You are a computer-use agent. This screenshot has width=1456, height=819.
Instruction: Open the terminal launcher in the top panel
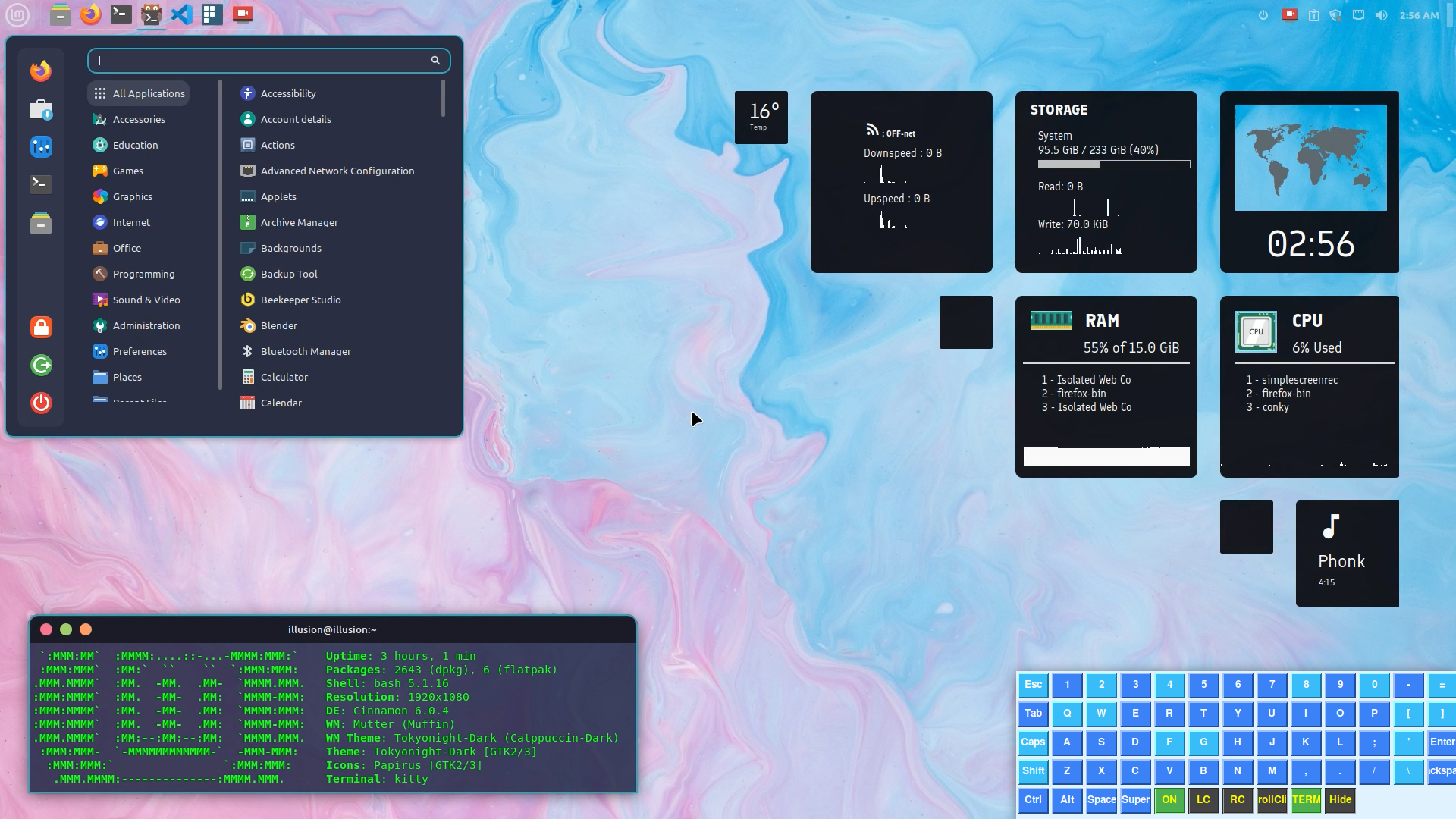(121, 14)
